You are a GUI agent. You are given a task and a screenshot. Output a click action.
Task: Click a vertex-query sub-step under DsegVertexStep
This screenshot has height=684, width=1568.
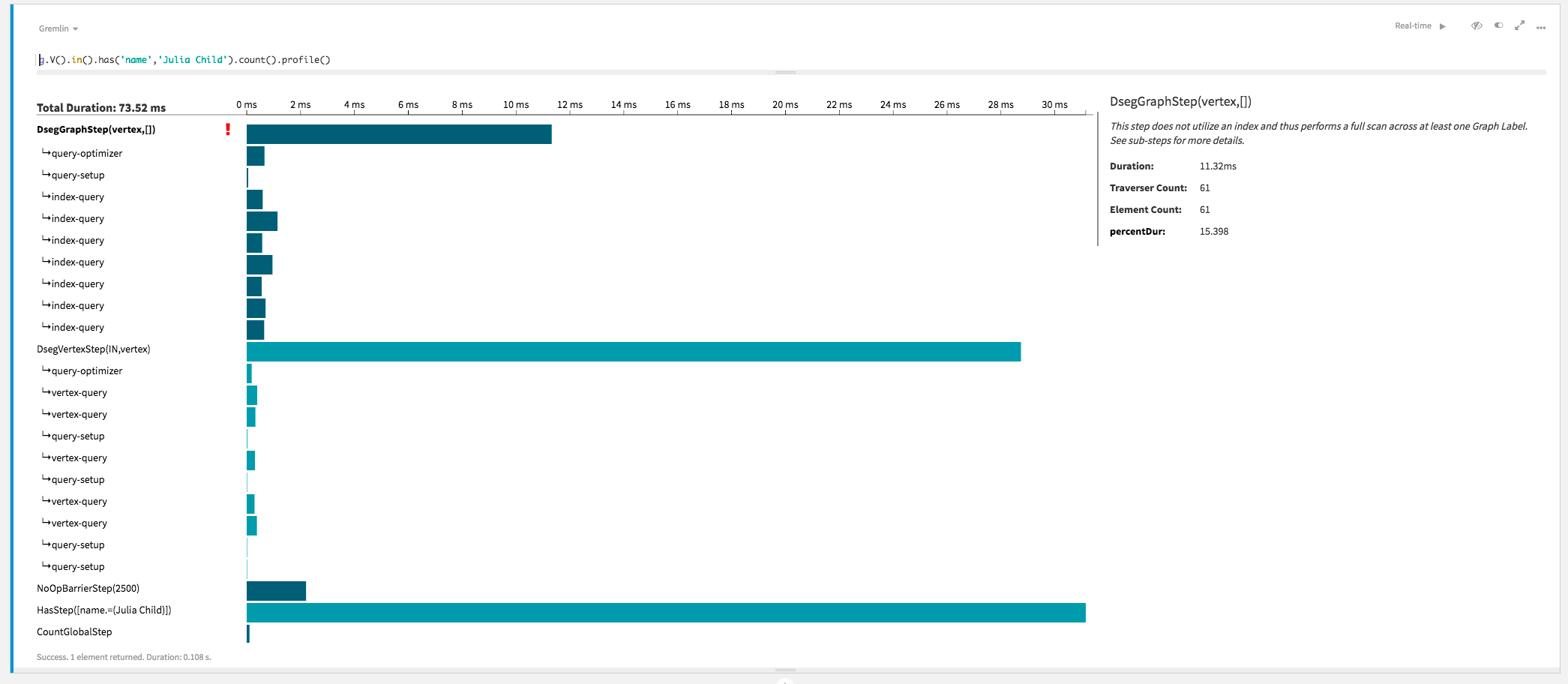coord(79,392)
